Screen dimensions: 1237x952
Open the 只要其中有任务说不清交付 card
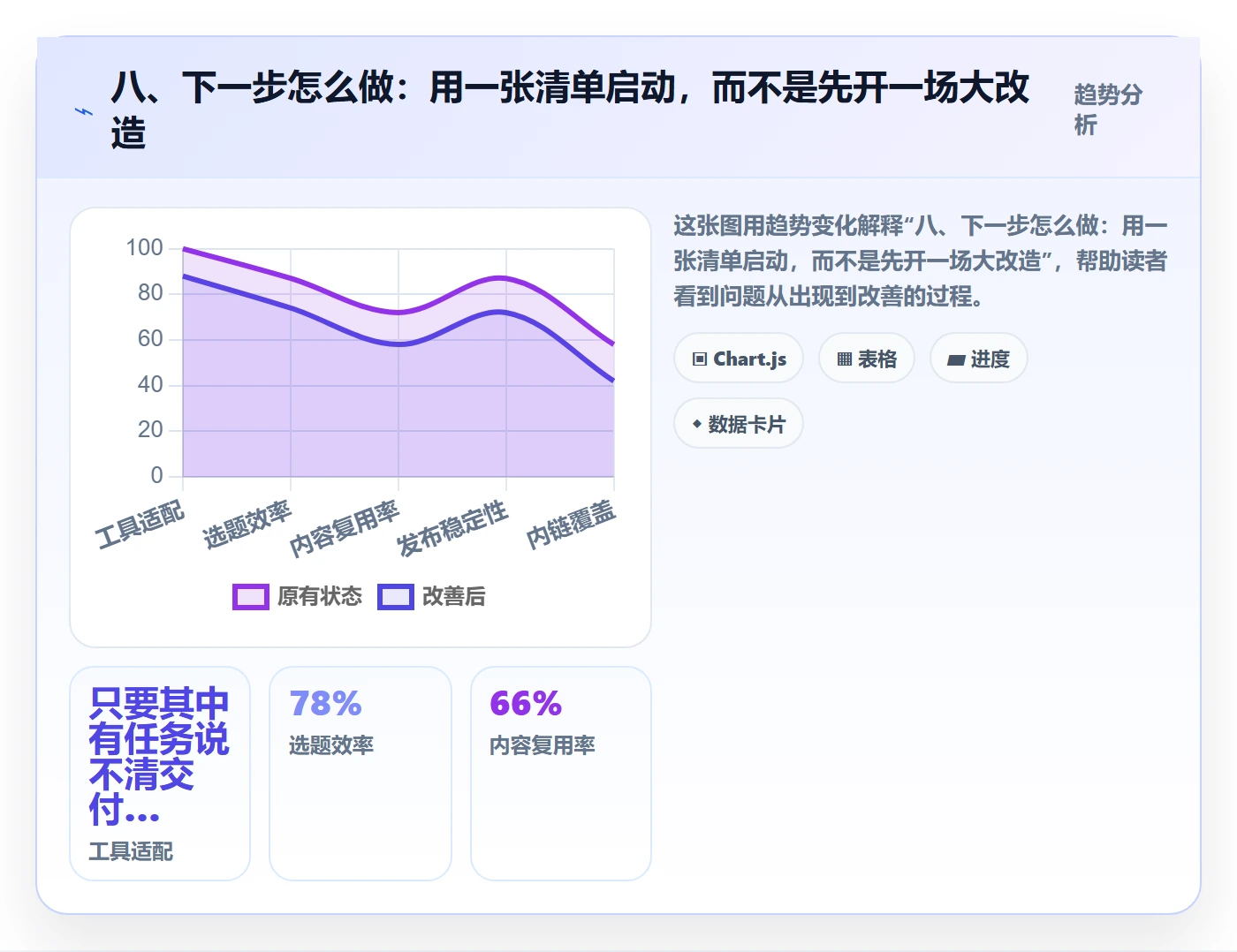tap(160, 774)
